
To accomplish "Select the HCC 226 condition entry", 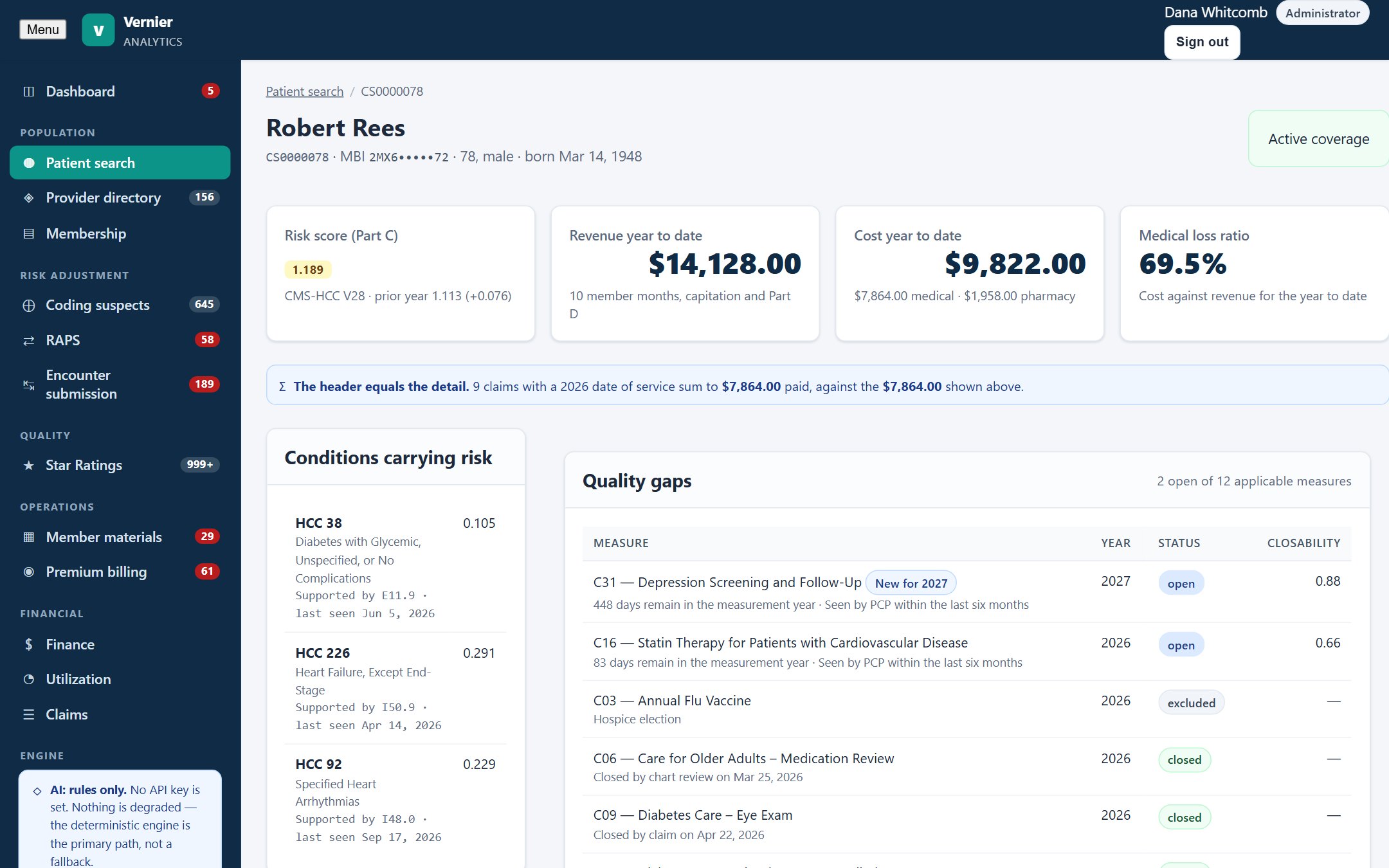I will pos(395,689).
